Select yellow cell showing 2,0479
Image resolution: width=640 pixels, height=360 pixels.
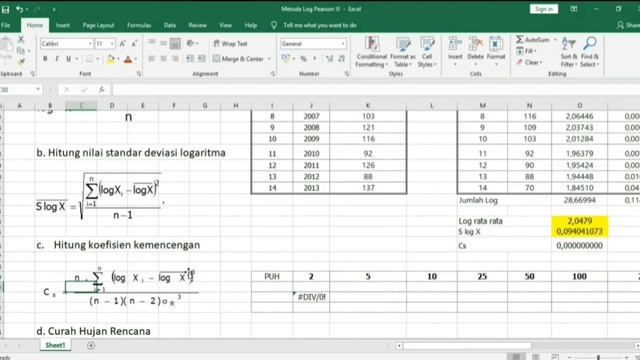pos(580,221)
